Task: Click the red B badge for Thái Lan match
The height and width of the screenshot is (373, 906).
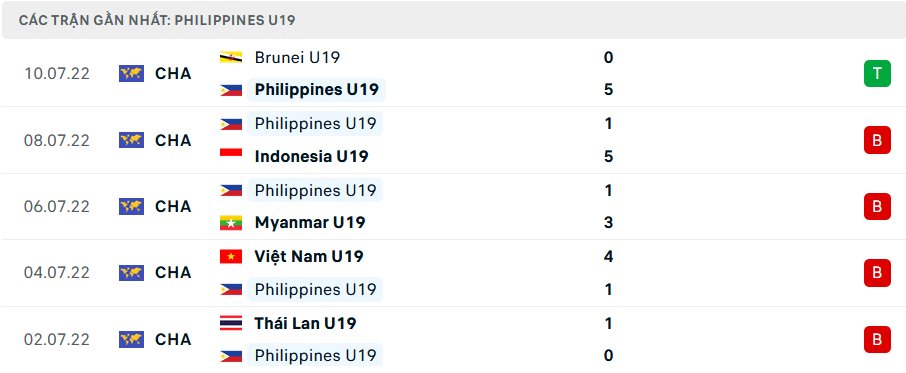Action: click(x=877, y=340)
